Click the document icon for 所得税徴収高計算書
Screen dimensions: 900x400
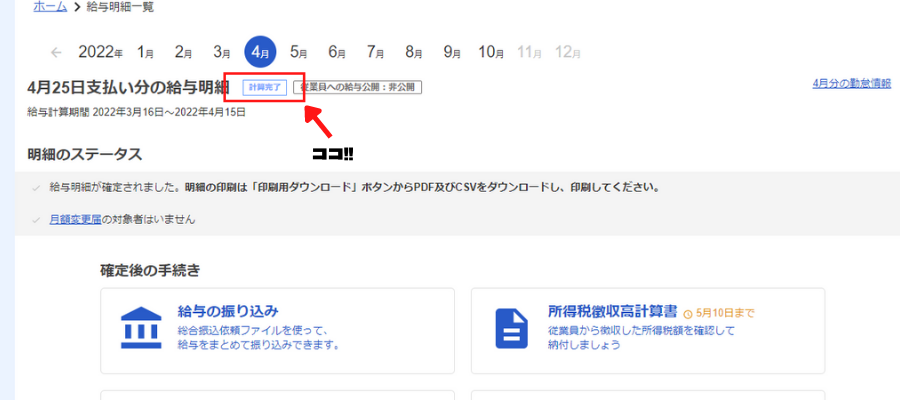(x=511, y=327)
